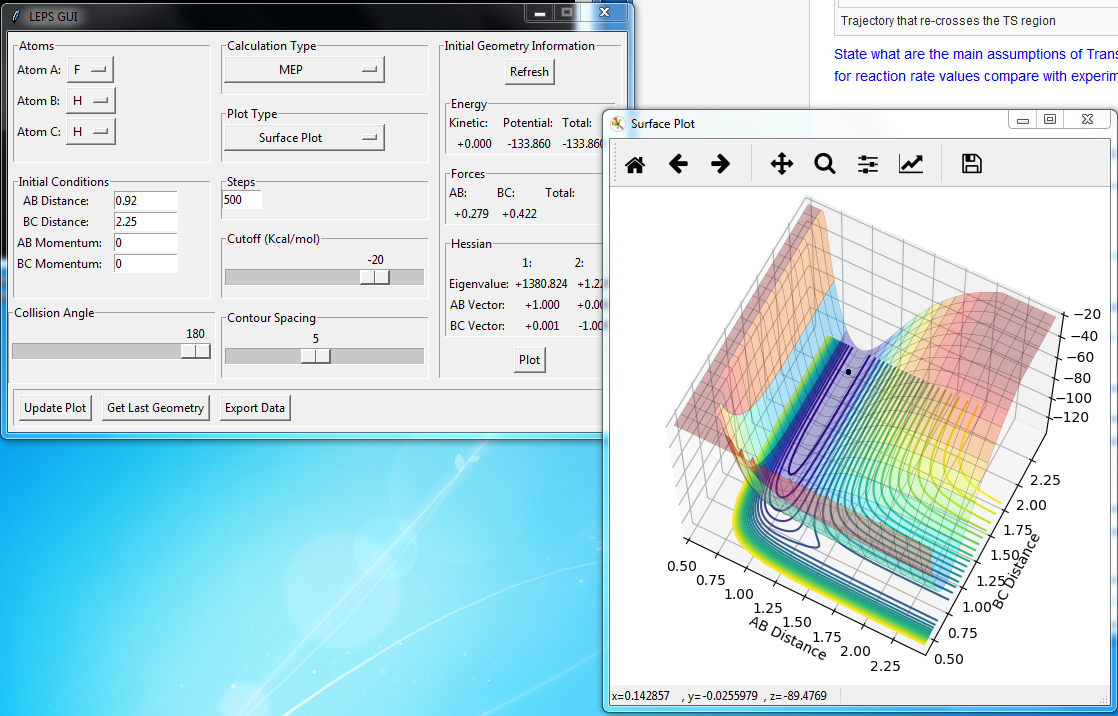Open the Atom A dropdown

point(90,70)
